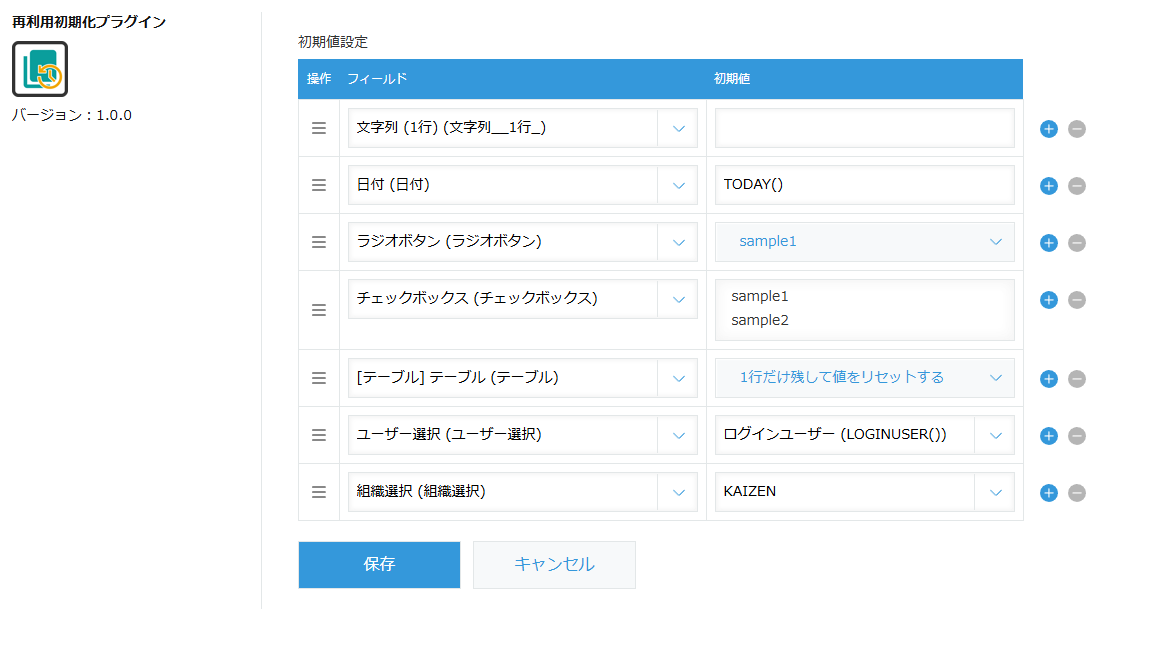Add a new row below the 文字列 field
The height and width of the screenshot is (657, 1168).
[1048, 128]
